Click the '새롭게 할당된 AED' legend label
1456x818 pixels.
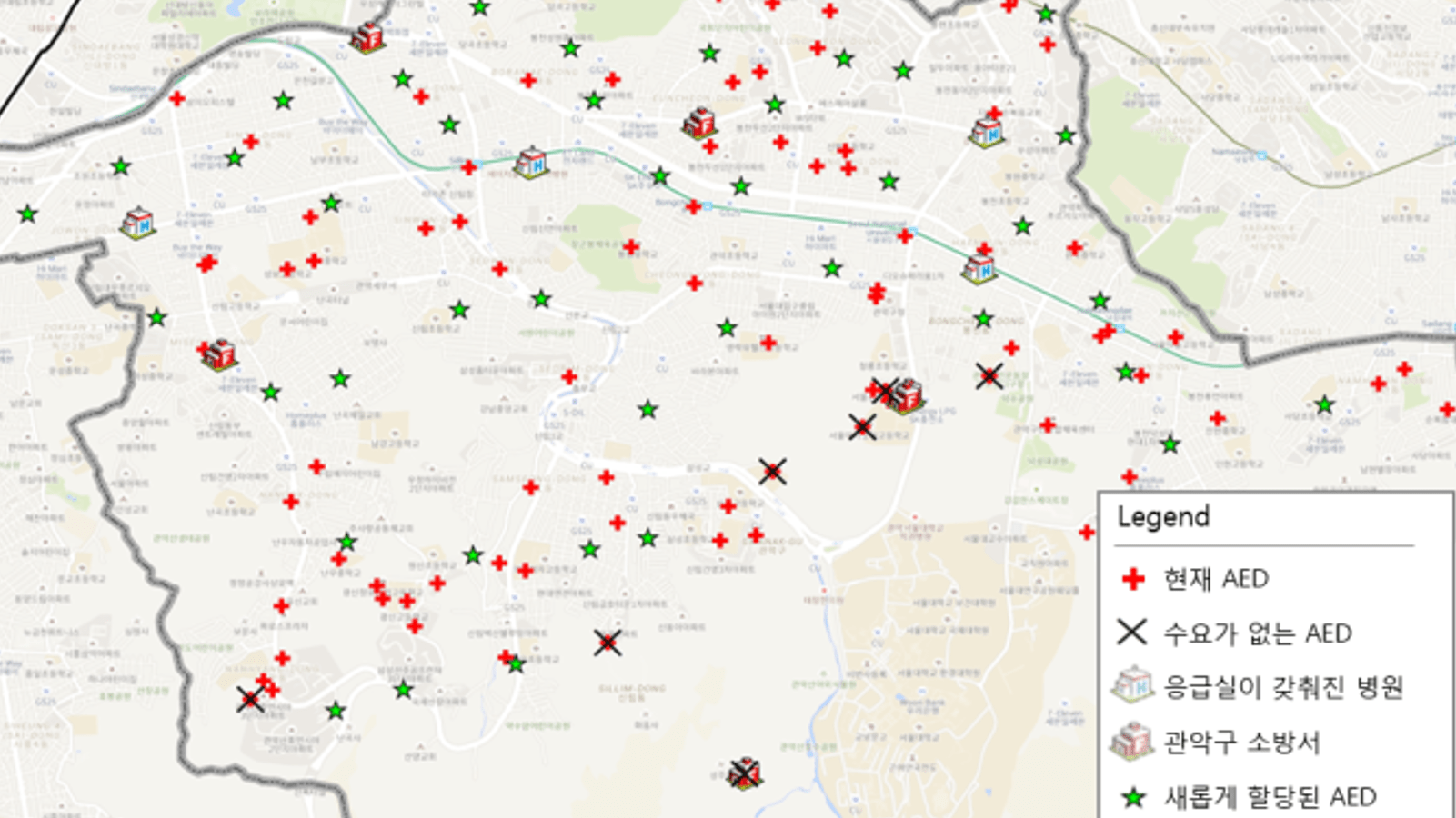coord(1270,797)
